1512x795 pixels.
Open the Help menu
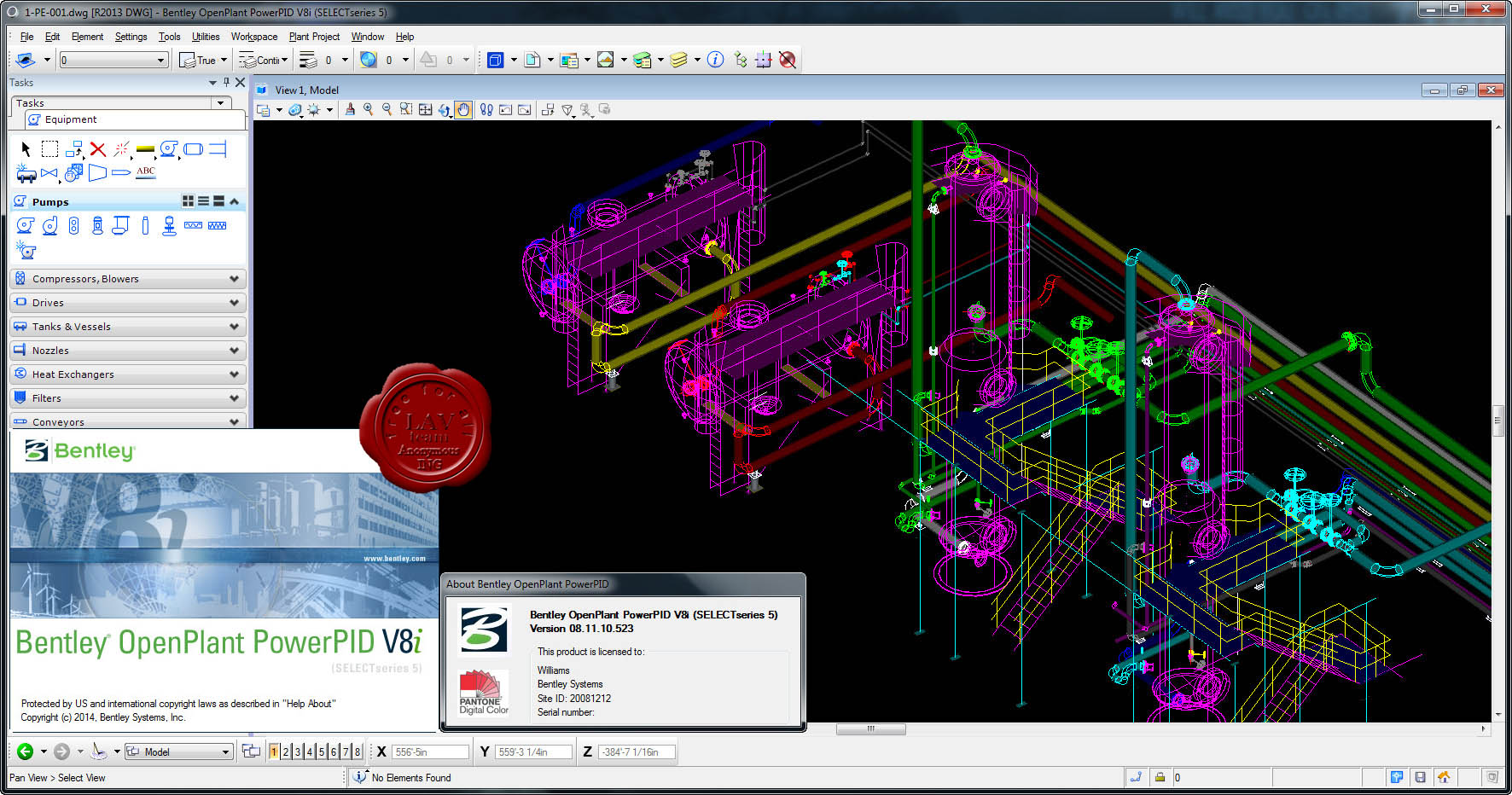(404, 37)
